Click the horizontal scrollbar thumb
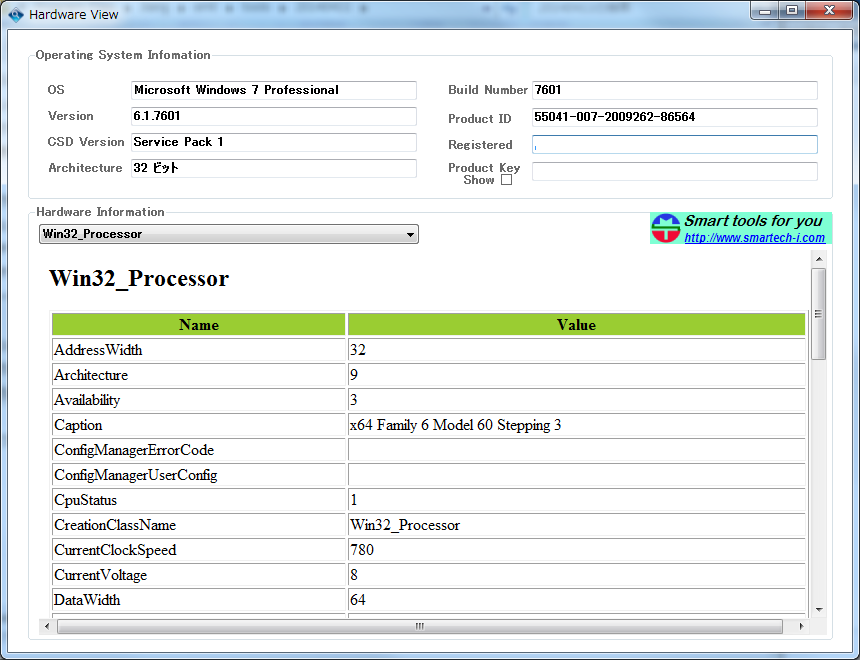The image size is (860, 660). [419, 627]
